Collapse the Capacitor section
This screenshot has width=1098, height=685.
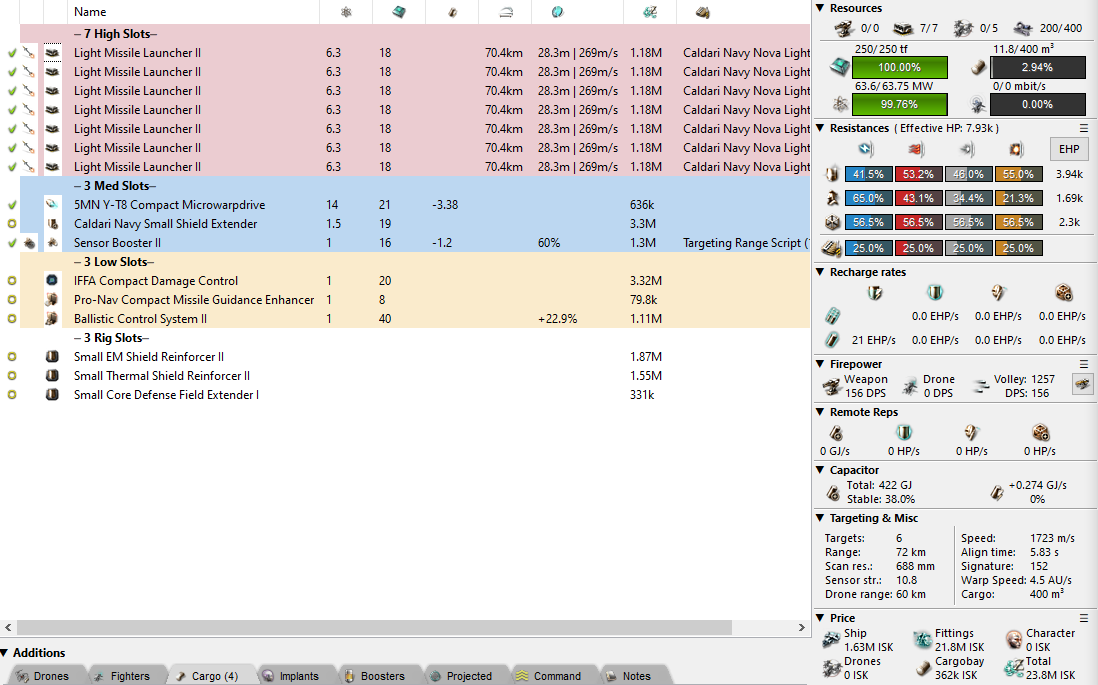(821, 470)
